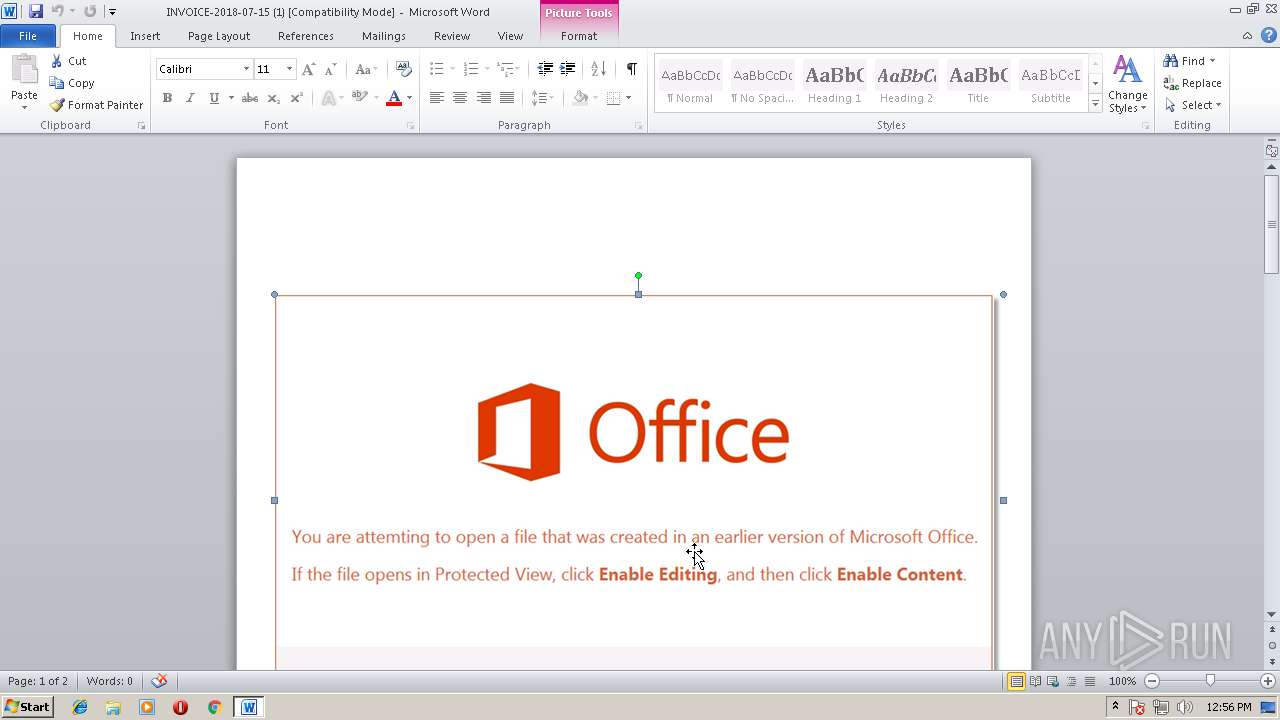The height and width of the screenshot is (720, 1280).
Task: Switch to the Insert tab
Action: (x=145, y=36)
